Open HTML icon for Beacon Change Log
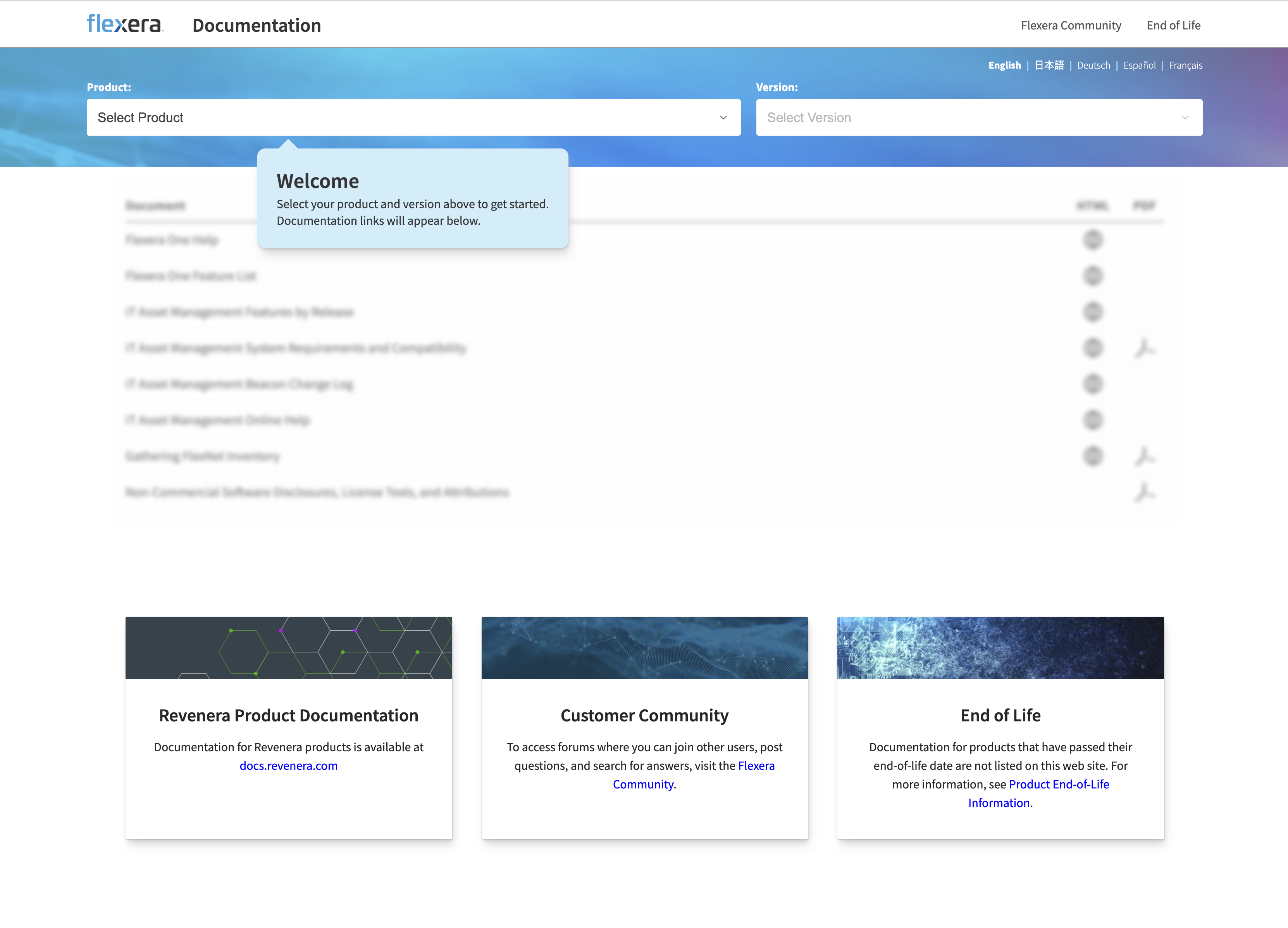The image size is (1288, 928). (1092, 384)
